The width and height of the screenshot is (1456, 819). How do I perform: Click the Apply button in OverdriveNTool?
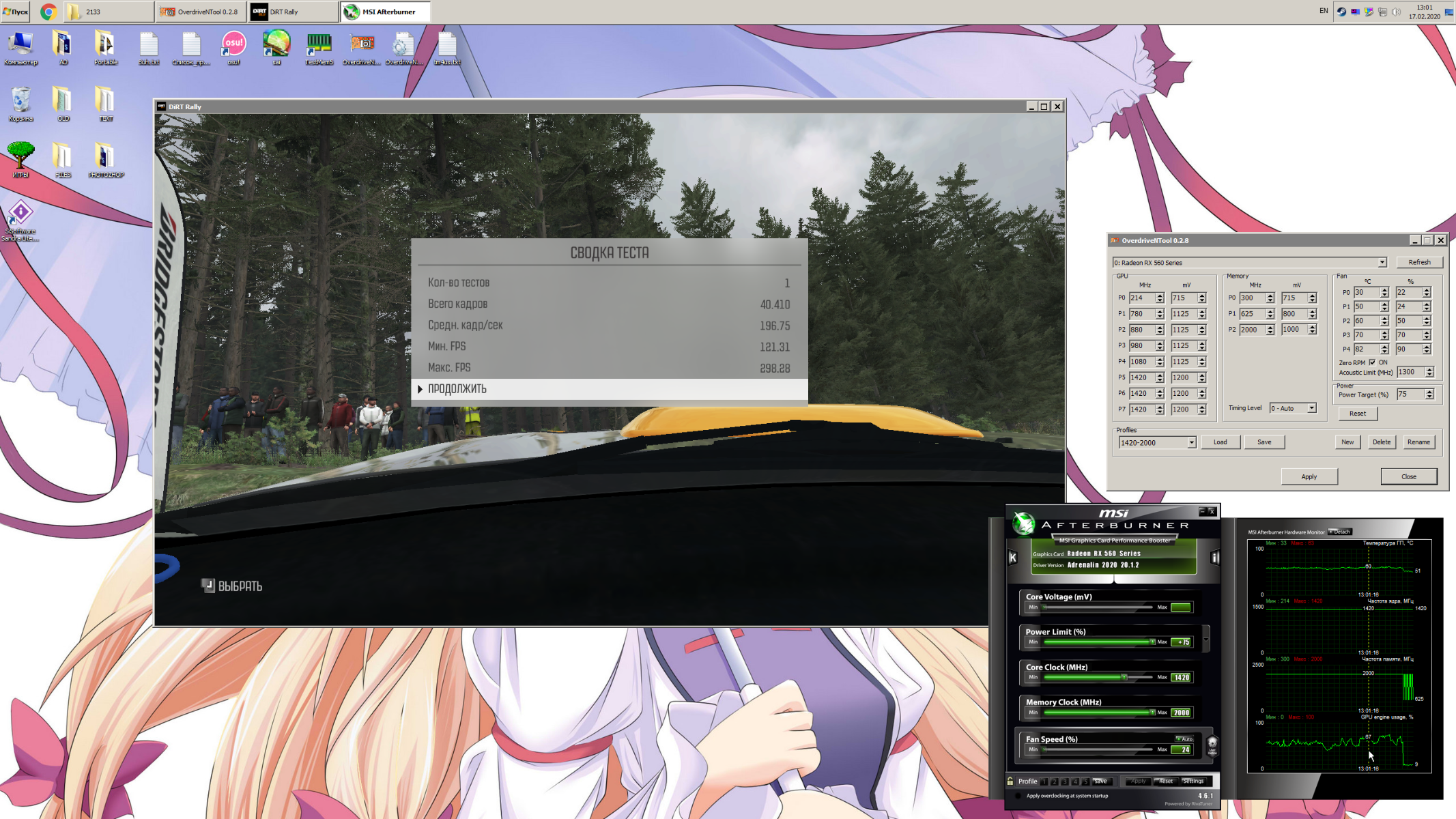coord(1309,476)
